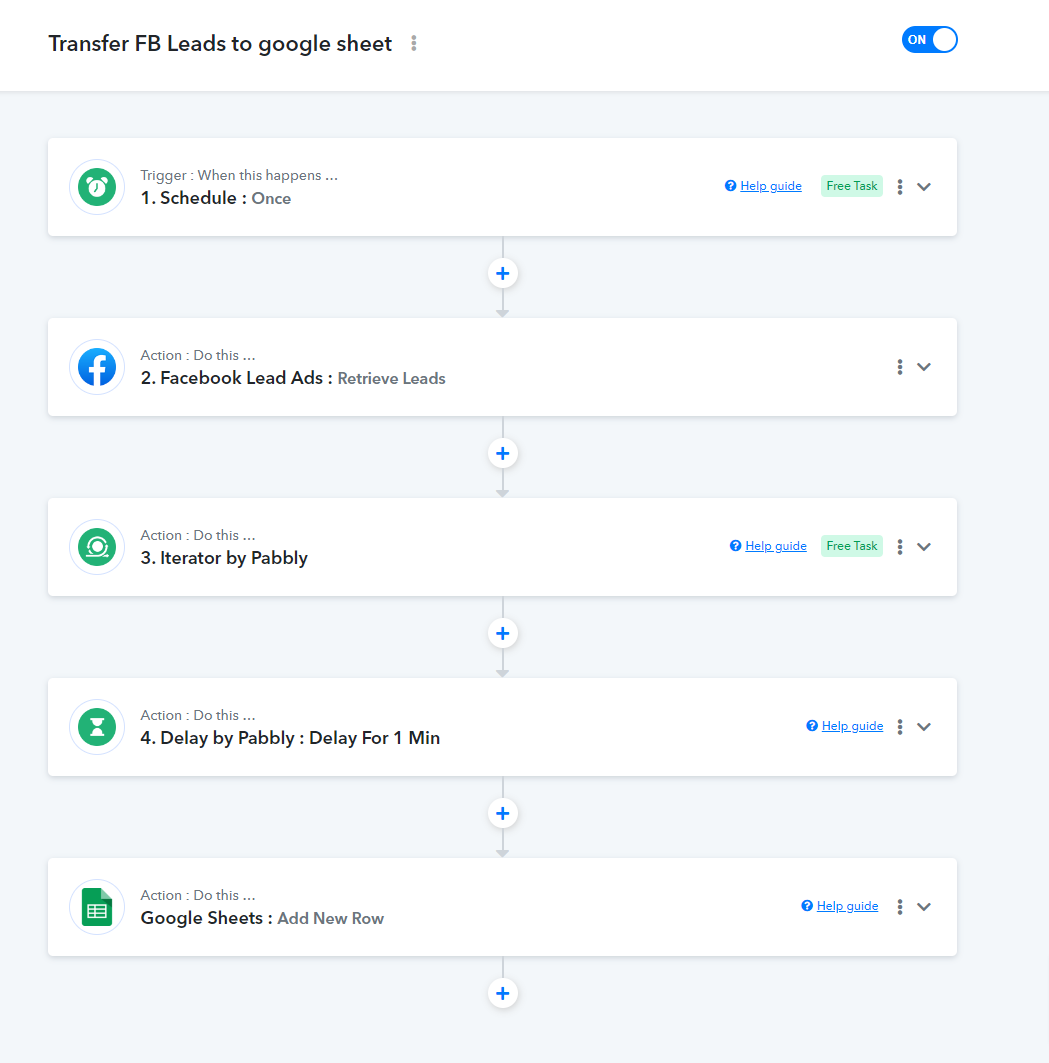Click the Delay by Pabbly hourglass icon

point(97,727)
